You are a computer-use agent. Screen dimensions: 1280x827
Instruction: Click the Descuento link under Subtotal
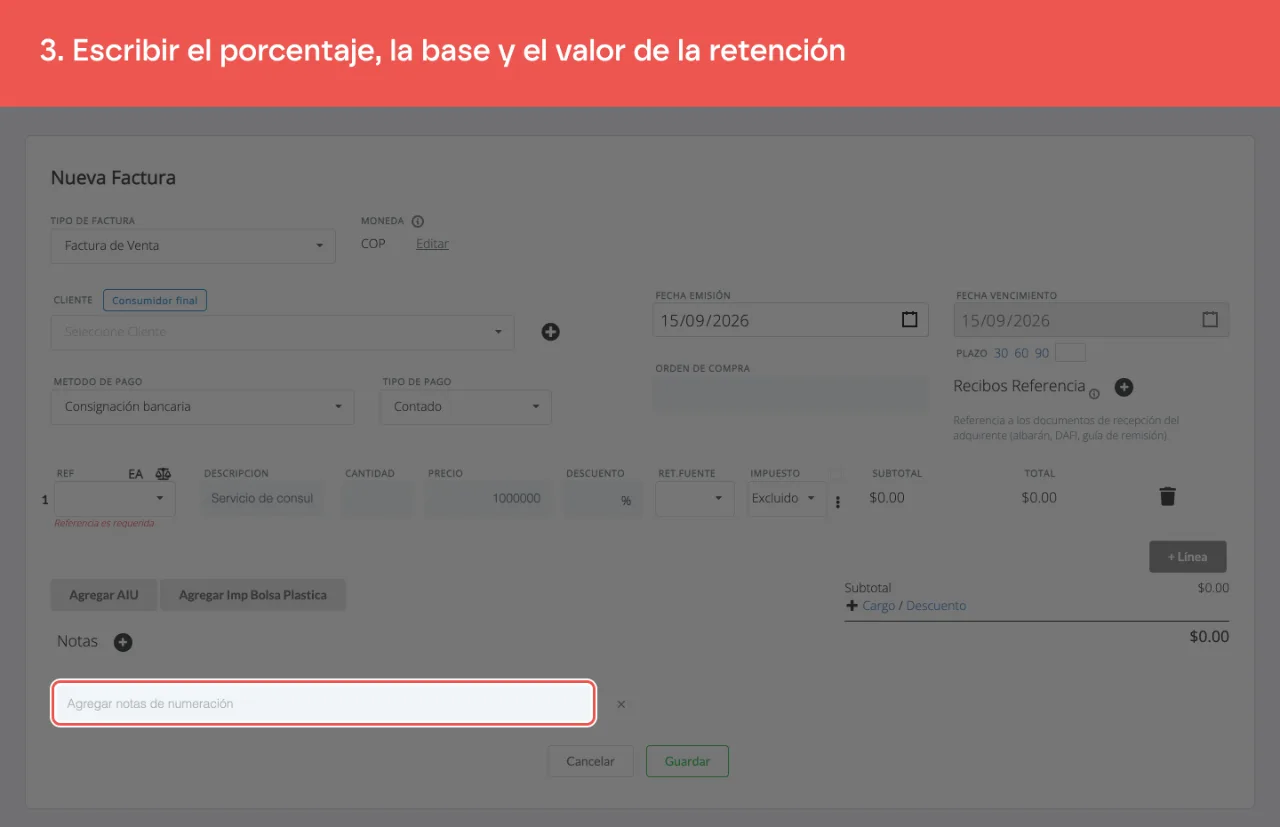(936, 606)
